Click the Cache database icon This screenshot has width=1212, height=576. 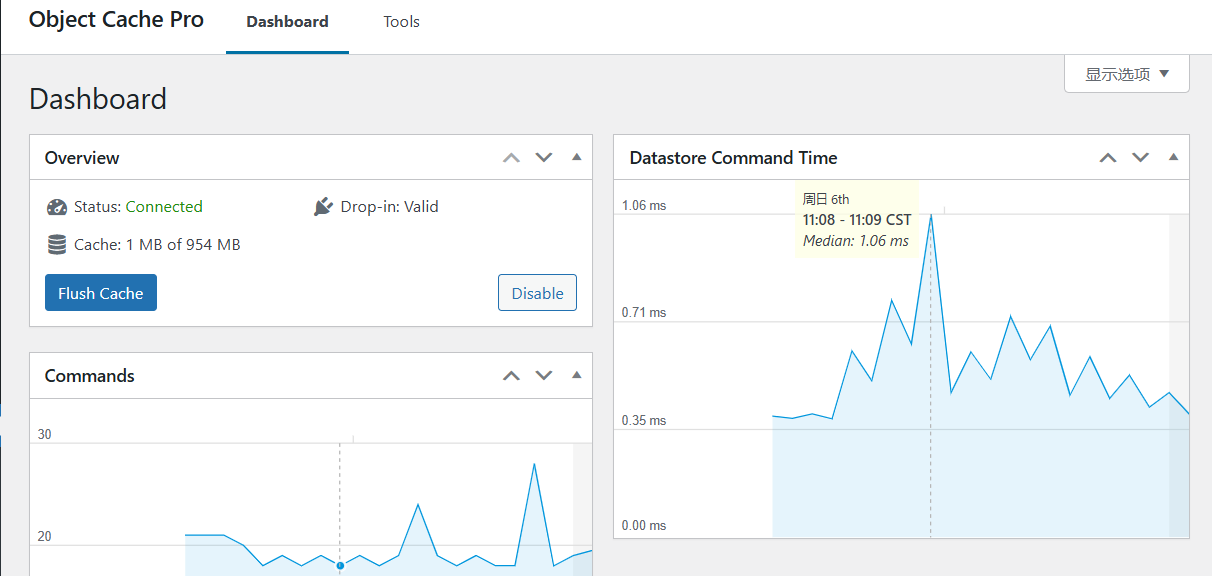click(56, 244)
